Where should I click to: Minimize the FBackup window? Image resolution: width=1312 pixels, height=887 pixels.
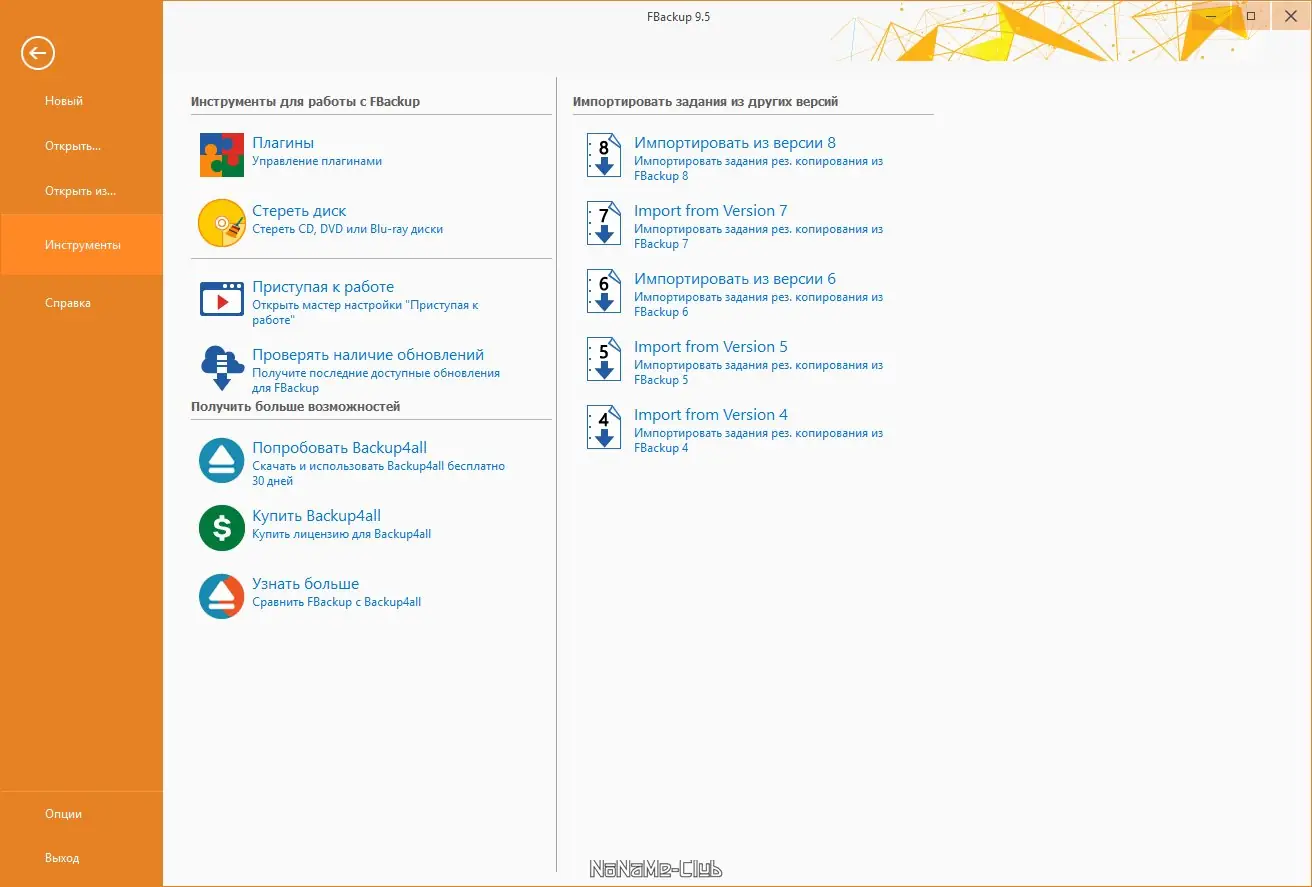click(x=1212, y=16)
